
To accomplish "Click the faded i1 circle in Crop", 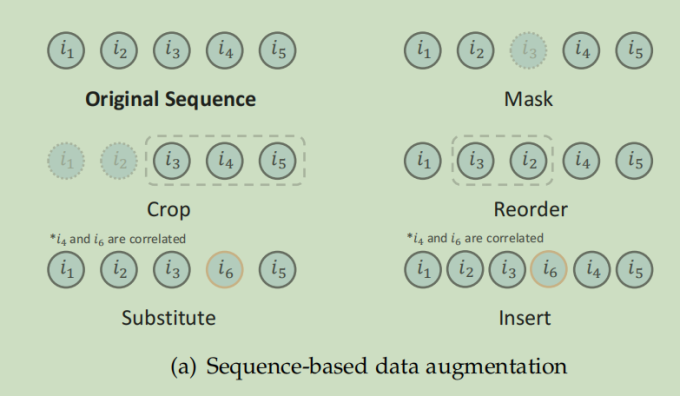I will click(66, 161).
